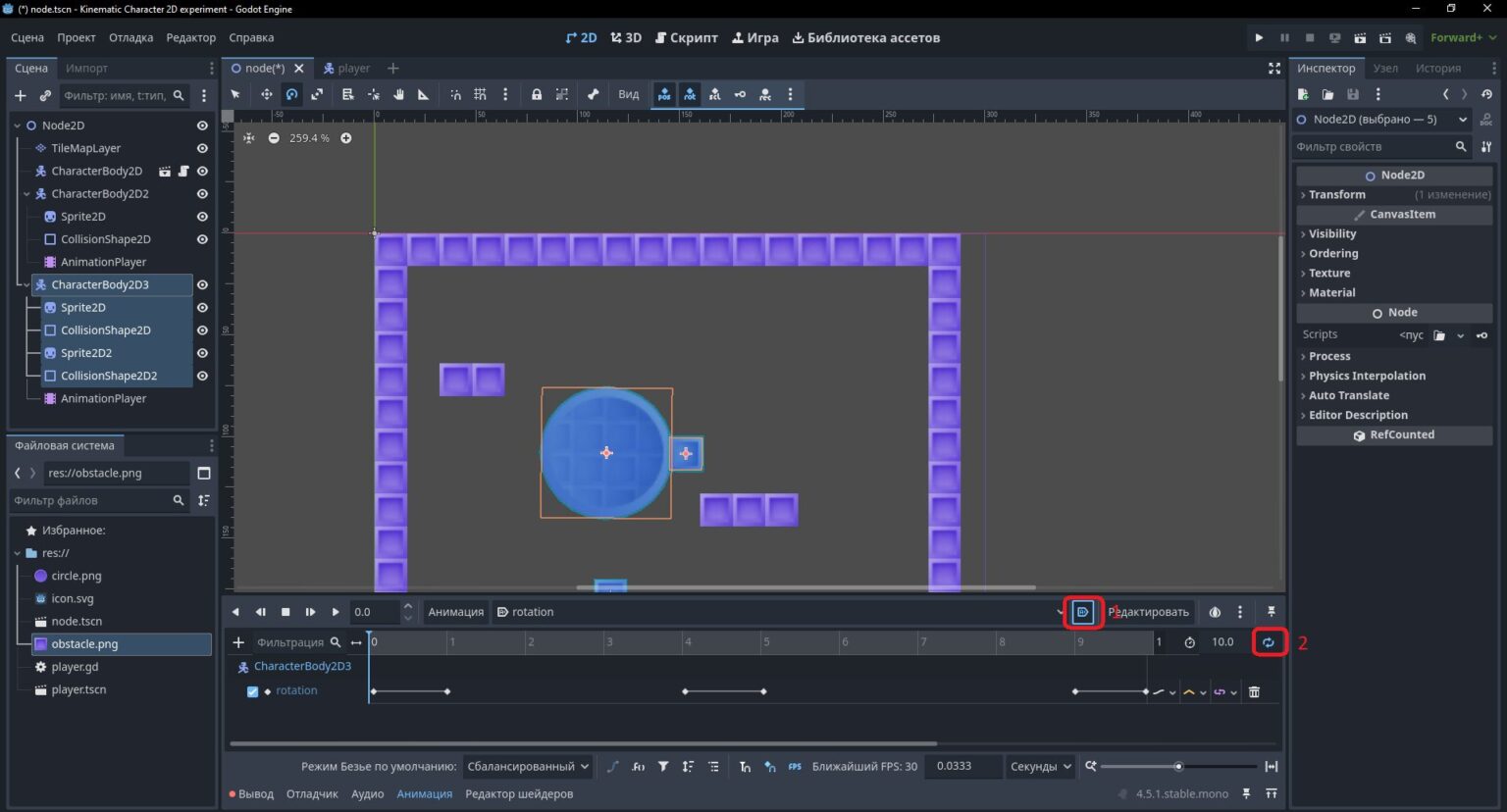Click the Редактировать animation button

coord(1148,612)
